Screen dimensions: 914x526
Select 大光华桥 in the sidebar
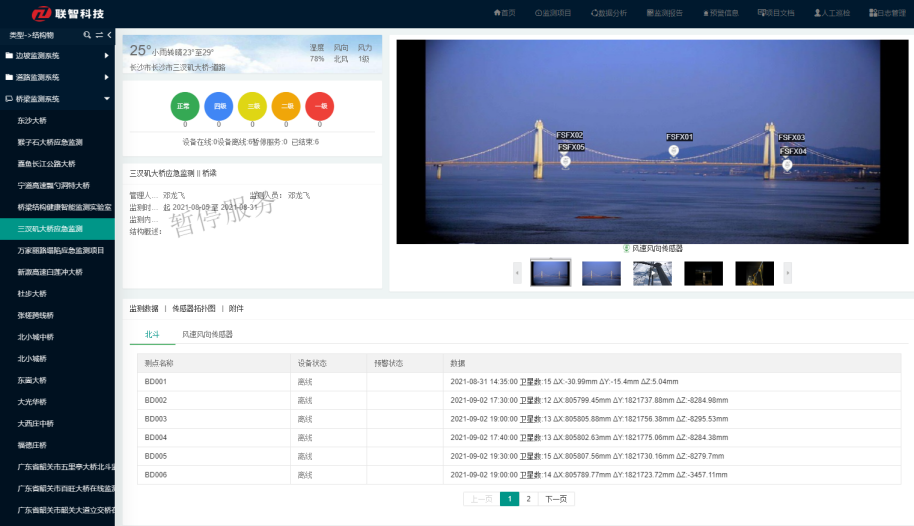(32, 402)
